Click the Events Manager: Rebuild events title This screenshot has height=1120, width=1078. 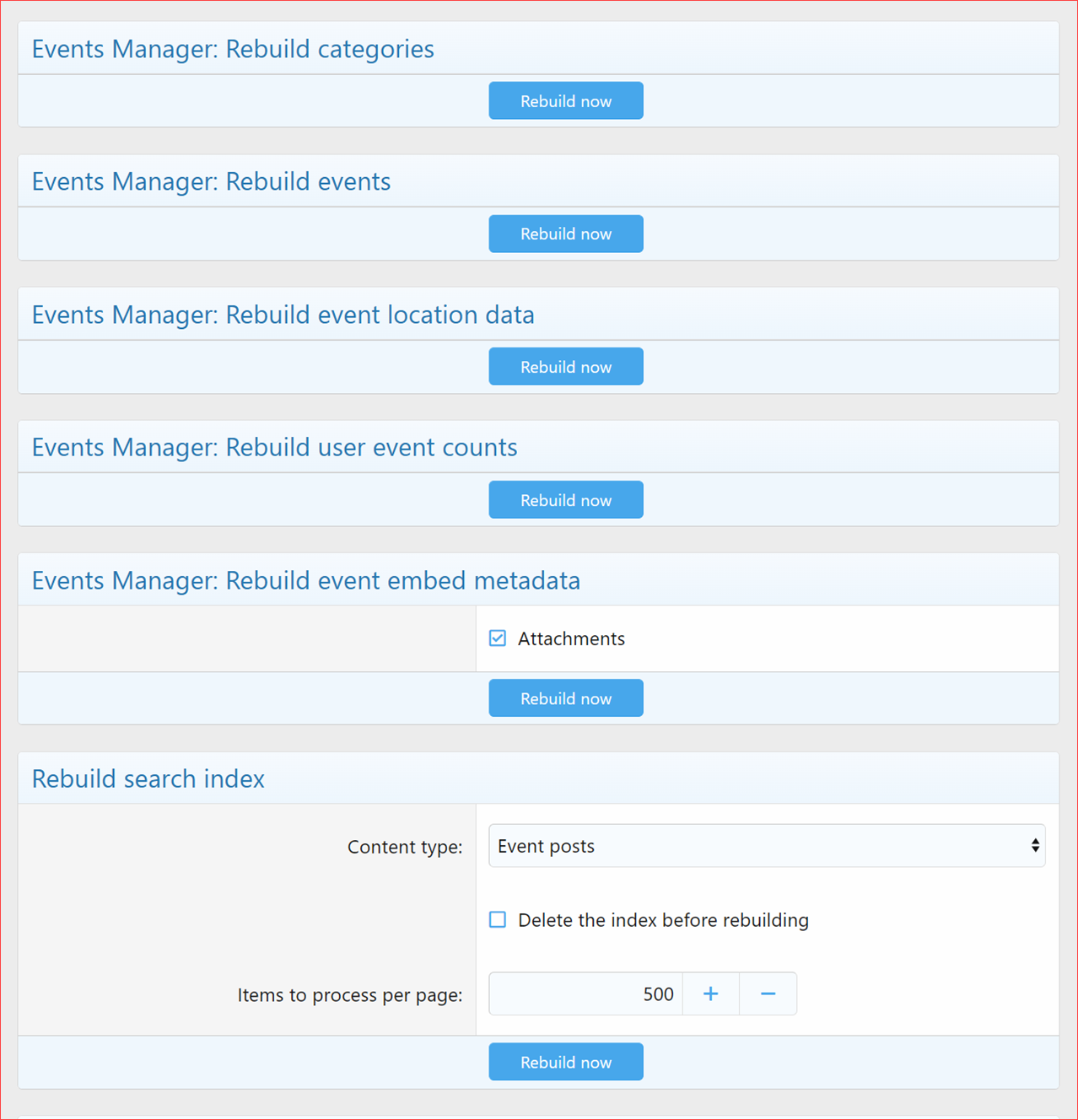point(210,181)
